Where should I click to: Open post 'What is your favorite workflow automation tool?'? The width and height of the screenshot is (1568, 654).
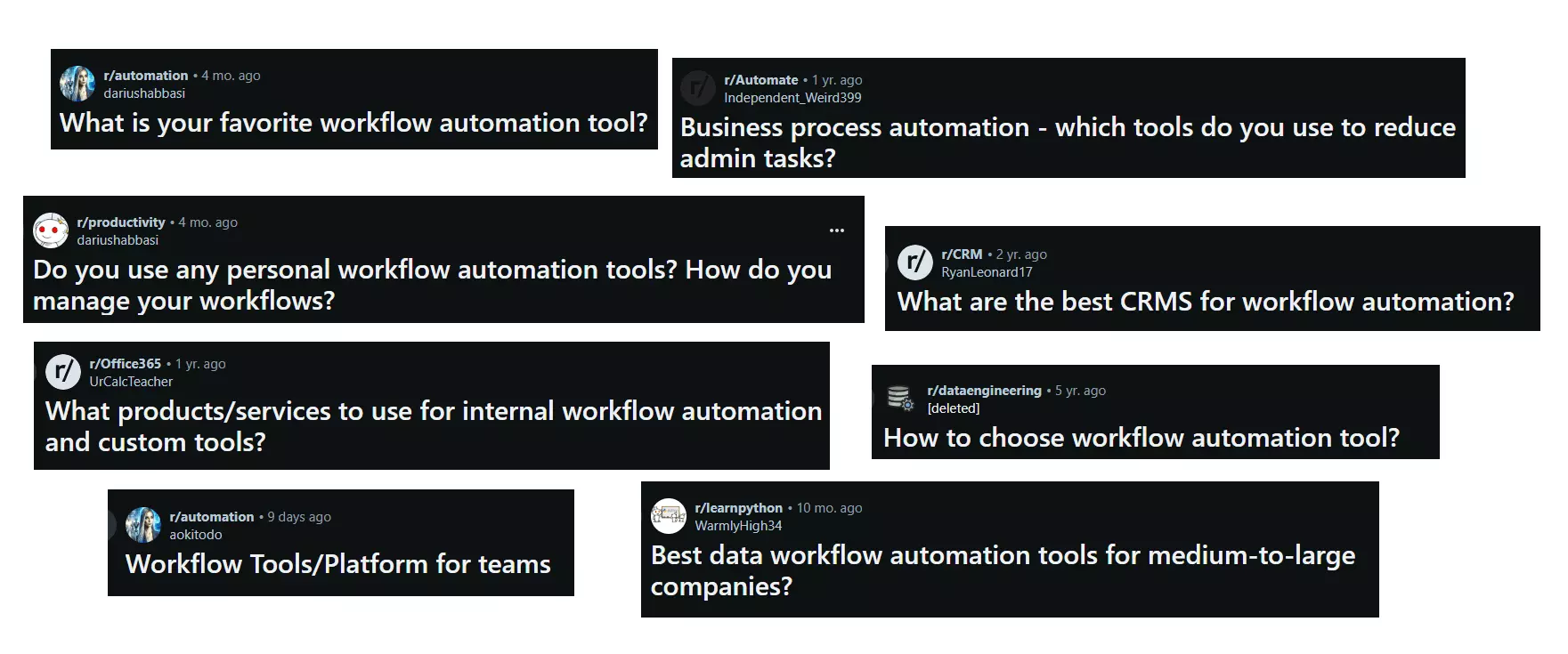point(353,123)
